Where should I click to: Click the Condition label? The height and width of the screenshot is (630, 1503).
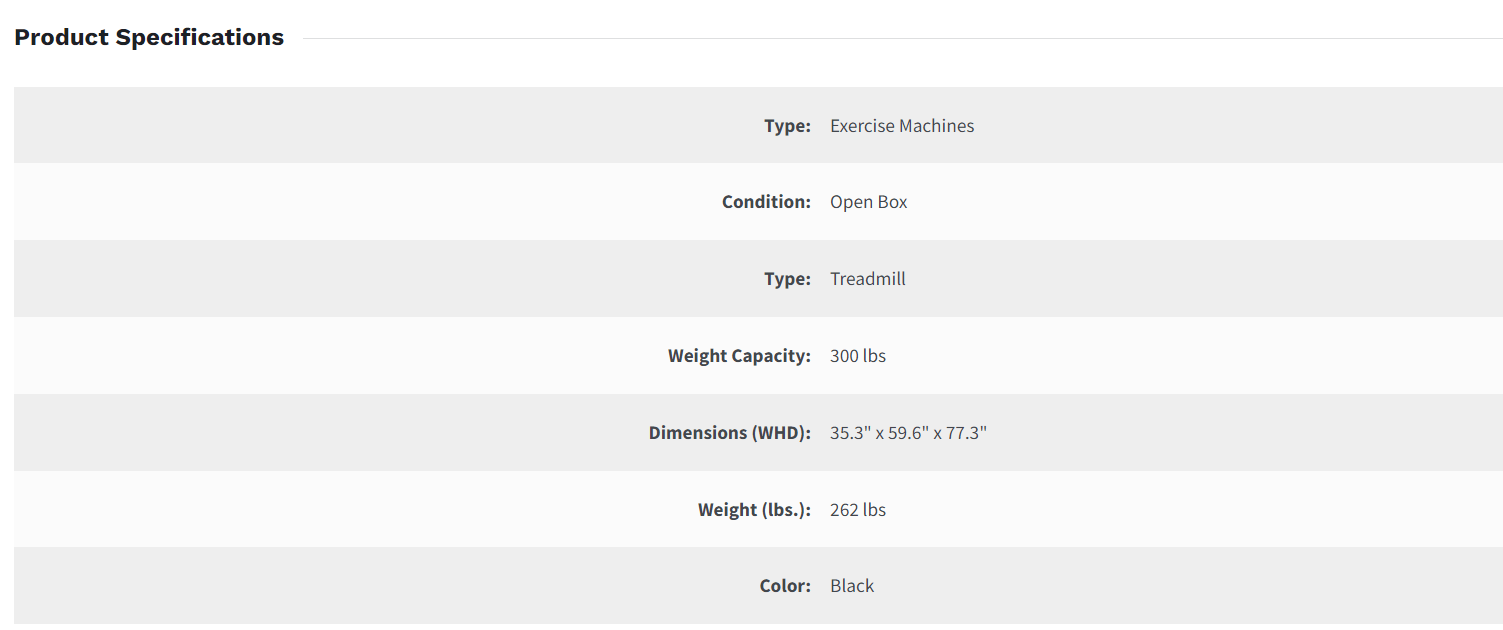pos(766,202)
